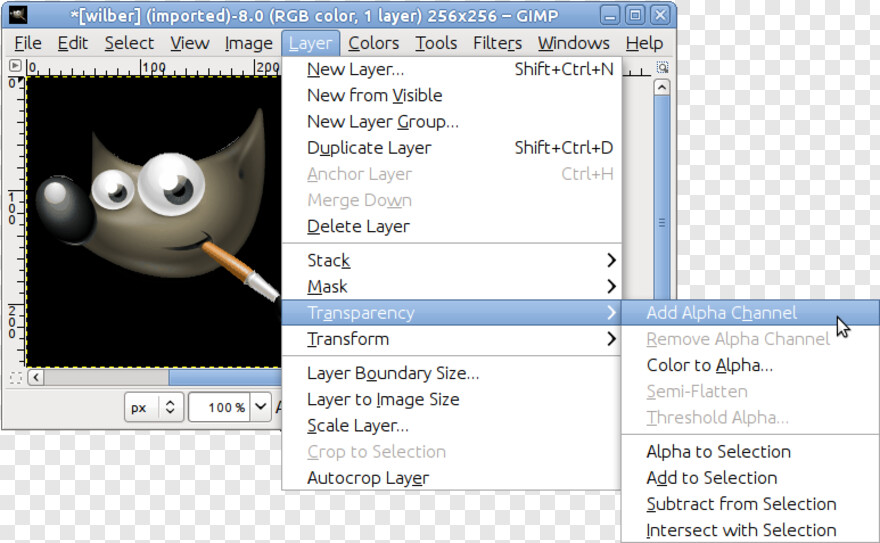Click Add Alpha Channel
This screenshot has width=880, height=543.
(x=750, y=312)
